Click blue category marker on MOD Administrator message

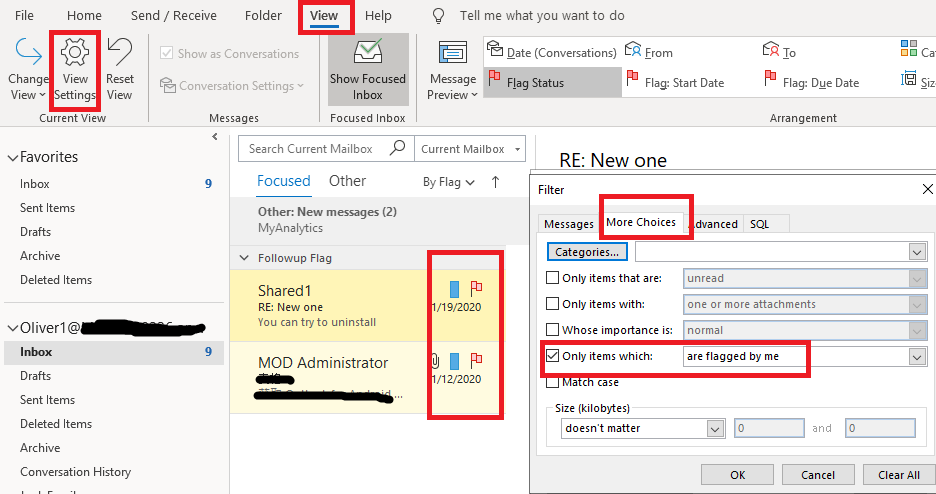pyautogui.click(x=454, y=361)
